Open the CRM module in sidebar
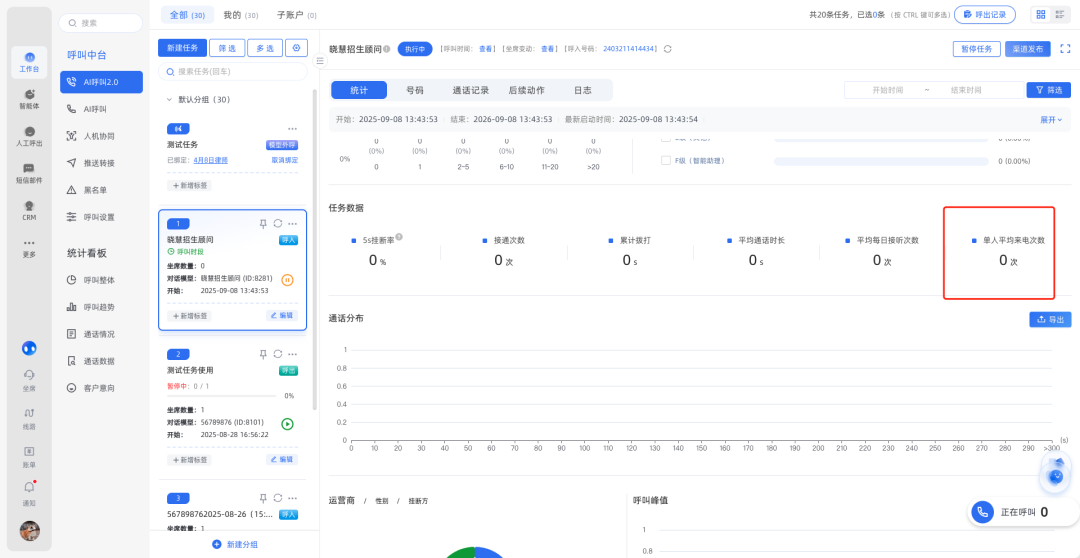This screenshot has height=558, width=1080. 29,208
